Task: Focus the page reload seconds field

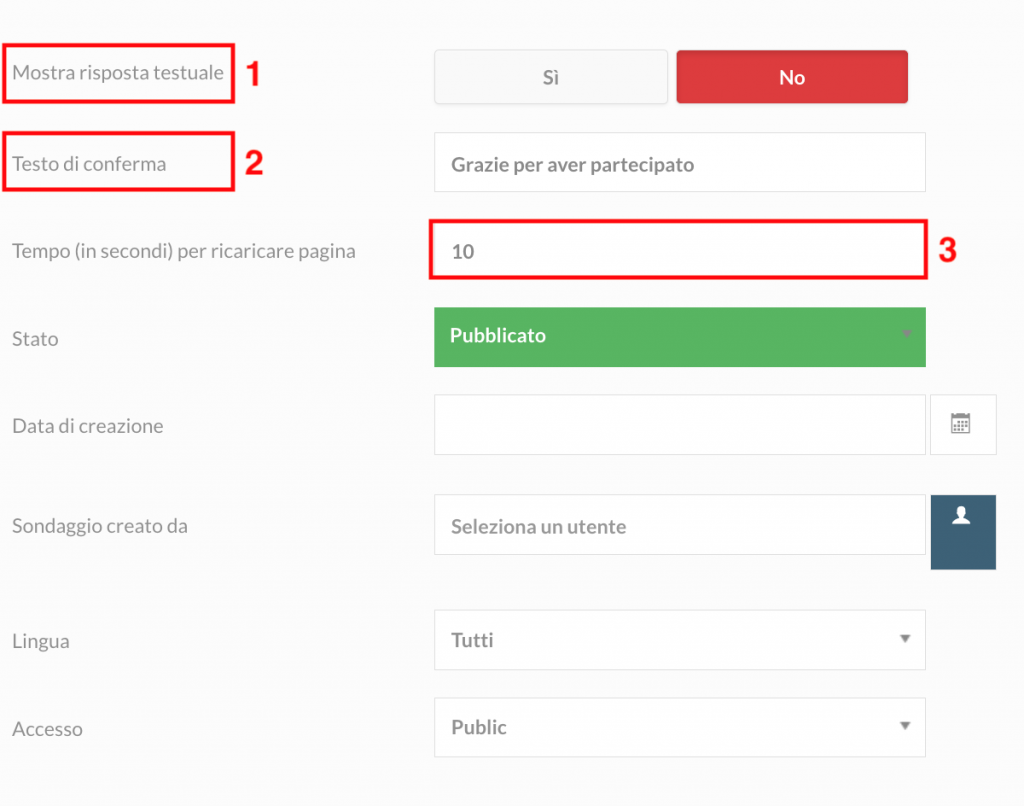Action: coord(680,250)
